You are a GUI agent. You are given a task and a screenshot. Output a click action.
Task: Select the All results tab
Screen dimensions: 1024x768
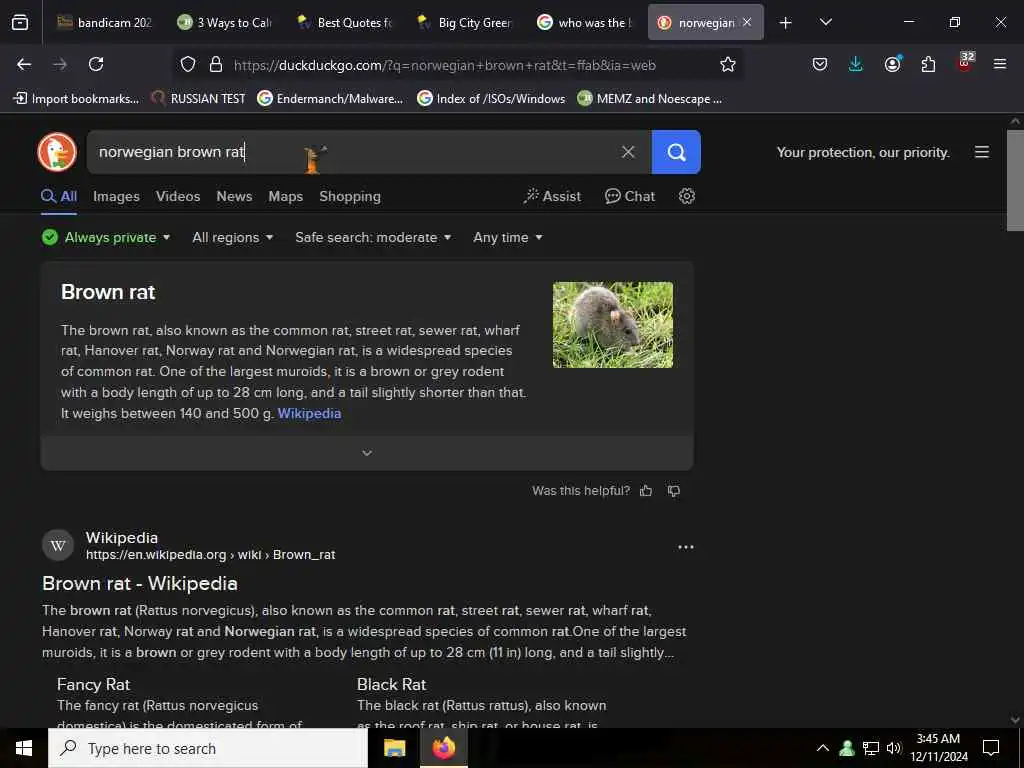click(59, 196)
